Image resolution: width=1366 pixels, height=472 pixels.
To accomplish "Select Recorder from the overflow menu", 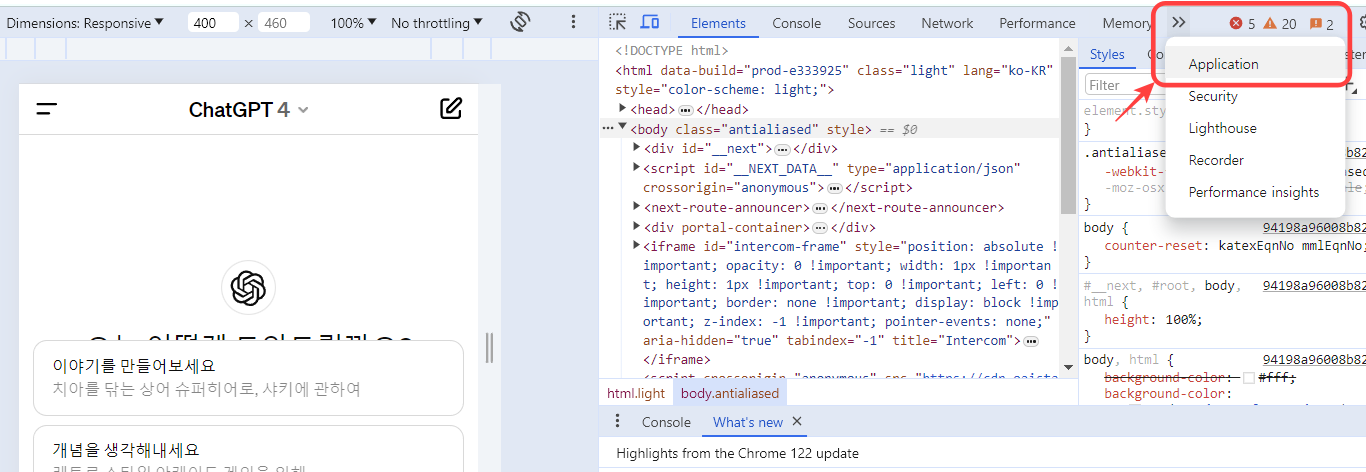I will tap(1257, 160).
